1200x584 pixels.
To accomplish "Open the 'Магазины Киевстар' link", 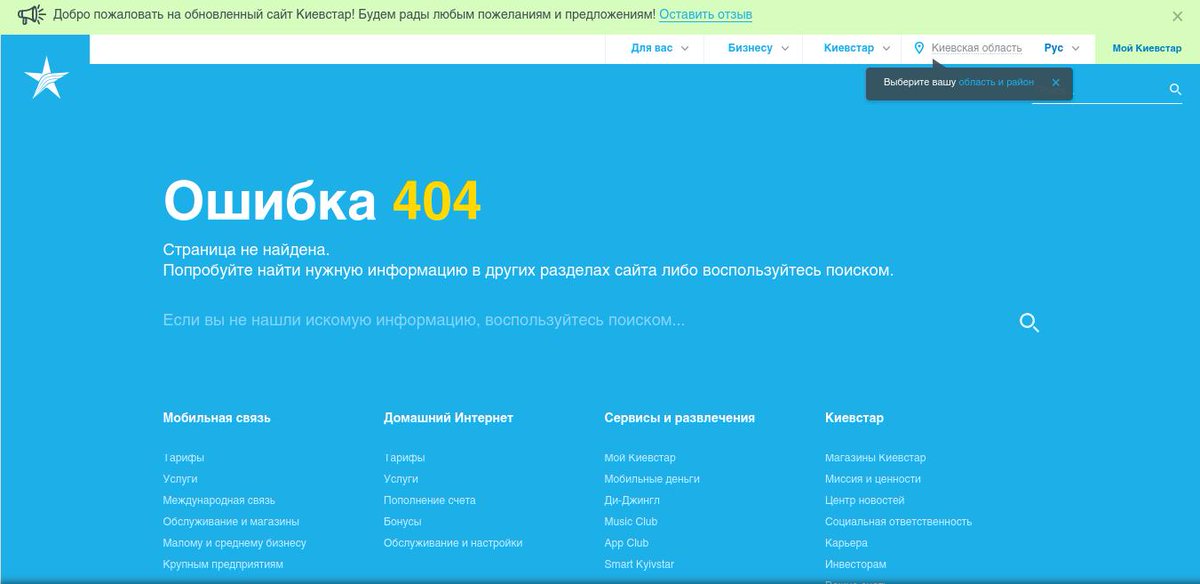I will 875,458.
